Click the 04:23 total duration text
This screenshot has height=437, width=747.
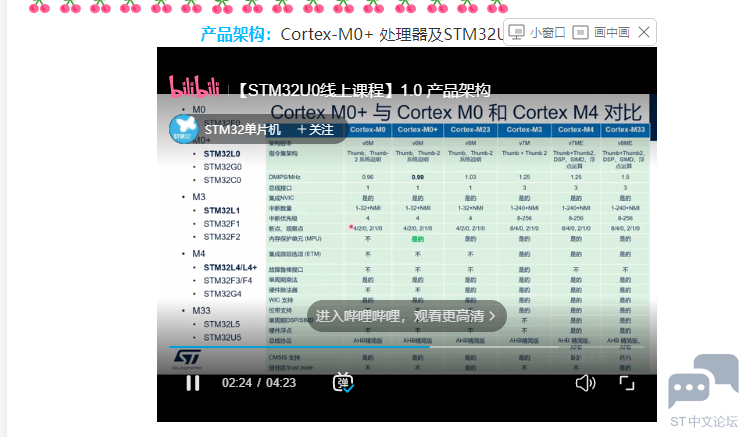[x=281, y=383]
